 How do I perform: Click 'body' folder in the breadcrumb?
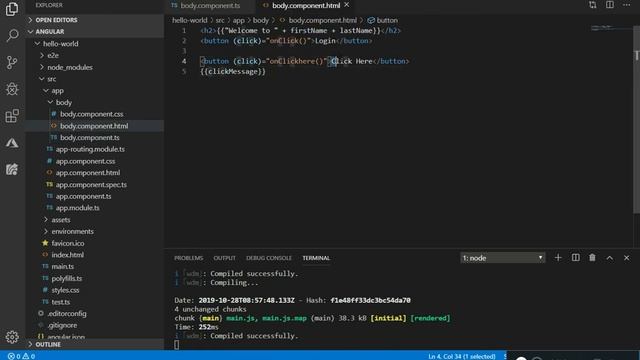[x=260, y=20]
